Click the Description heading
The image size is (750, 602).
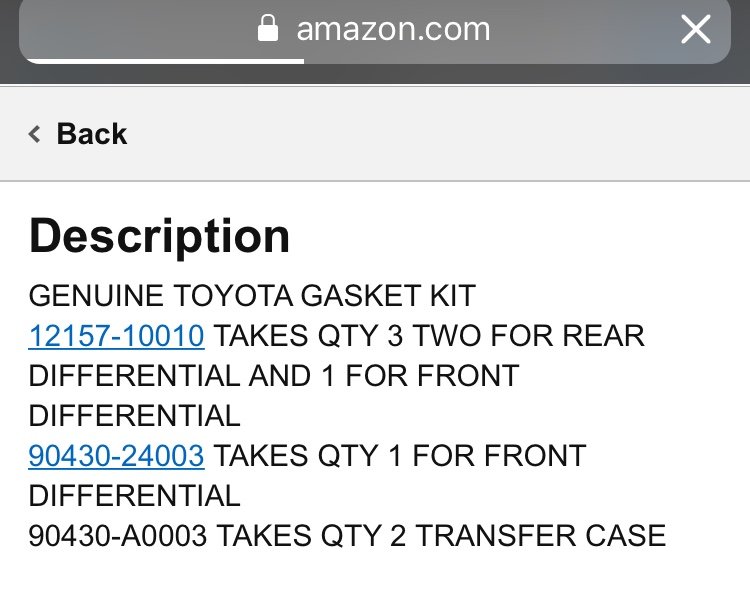click(x=159, y=236)
